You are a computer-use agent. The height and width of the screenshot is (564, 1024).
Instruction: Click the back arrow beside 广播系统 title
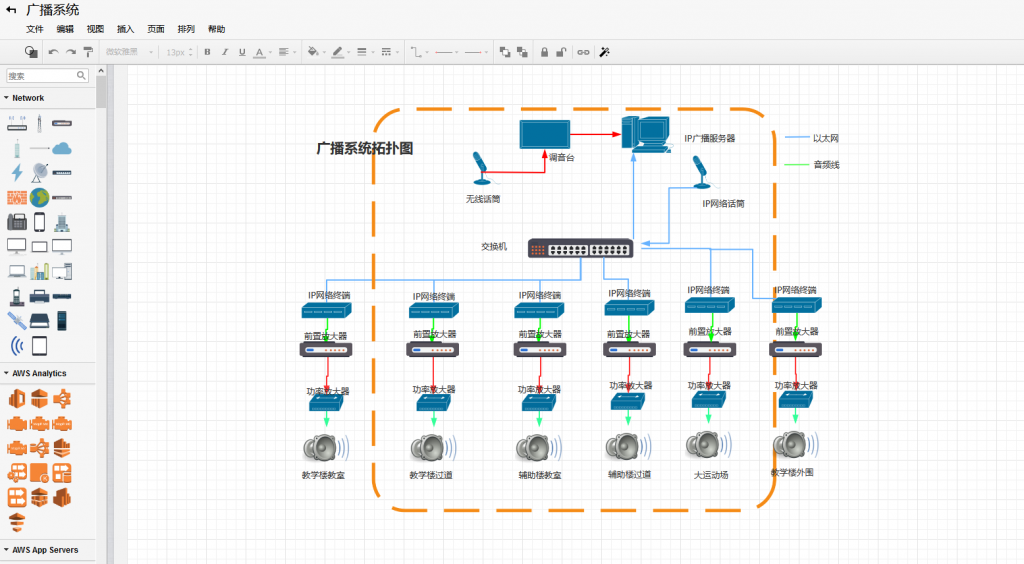[x=12, y=10]
